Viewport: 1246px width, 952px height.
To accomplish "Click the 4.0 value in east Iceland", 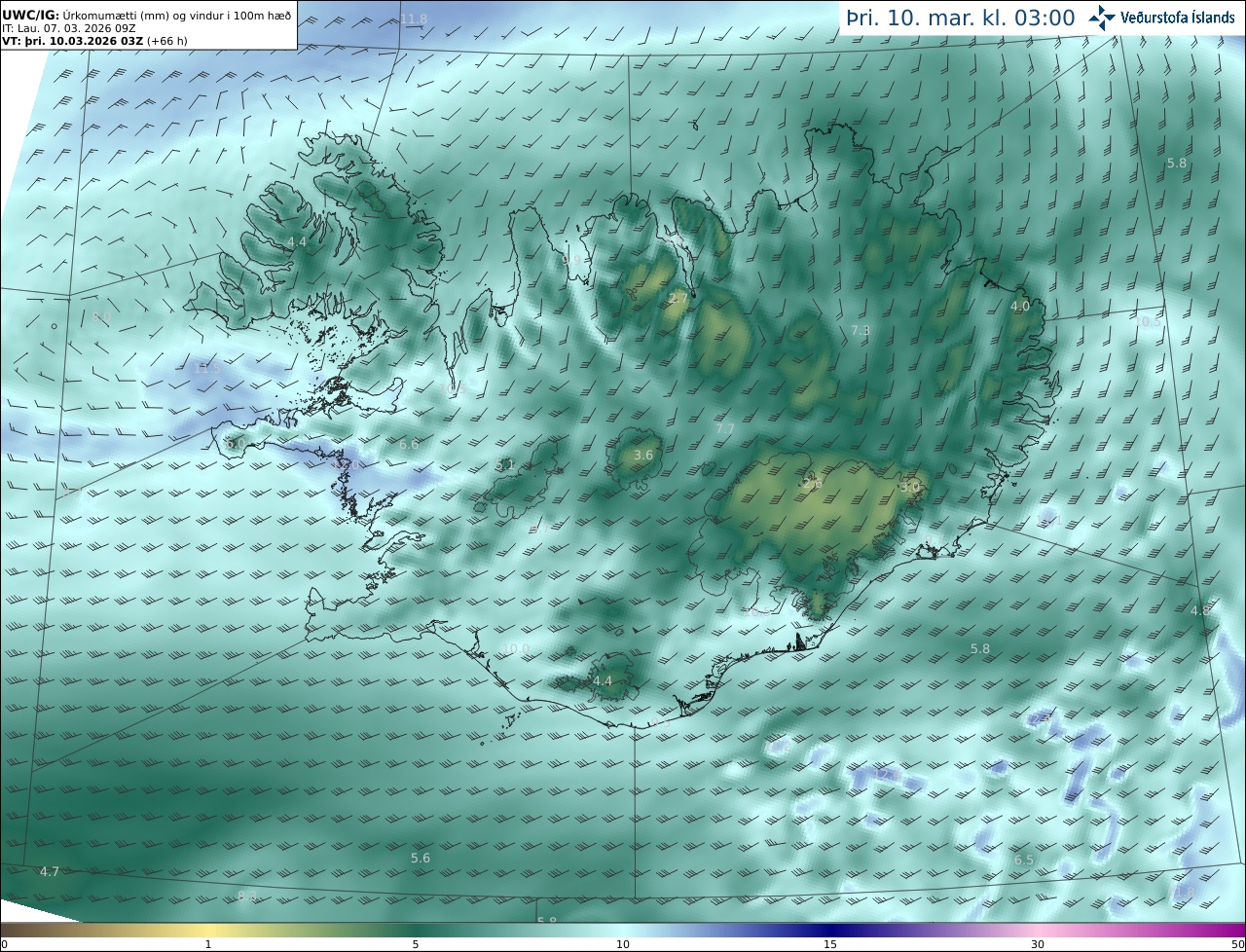I will (1020, 306).
